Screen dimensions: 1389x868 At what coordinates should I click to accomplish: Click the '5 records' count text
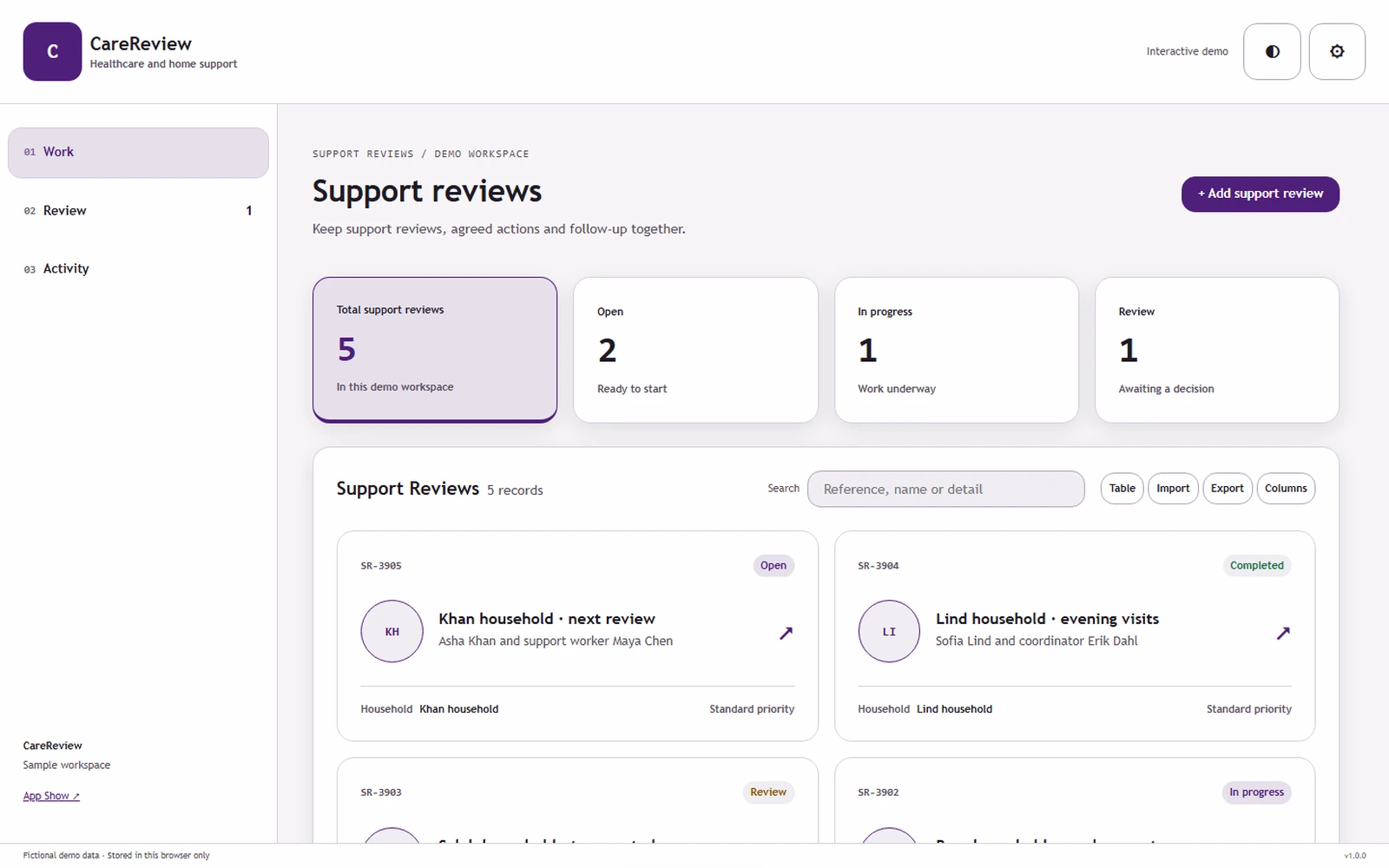pyautogui.click(x=515, y=490)
